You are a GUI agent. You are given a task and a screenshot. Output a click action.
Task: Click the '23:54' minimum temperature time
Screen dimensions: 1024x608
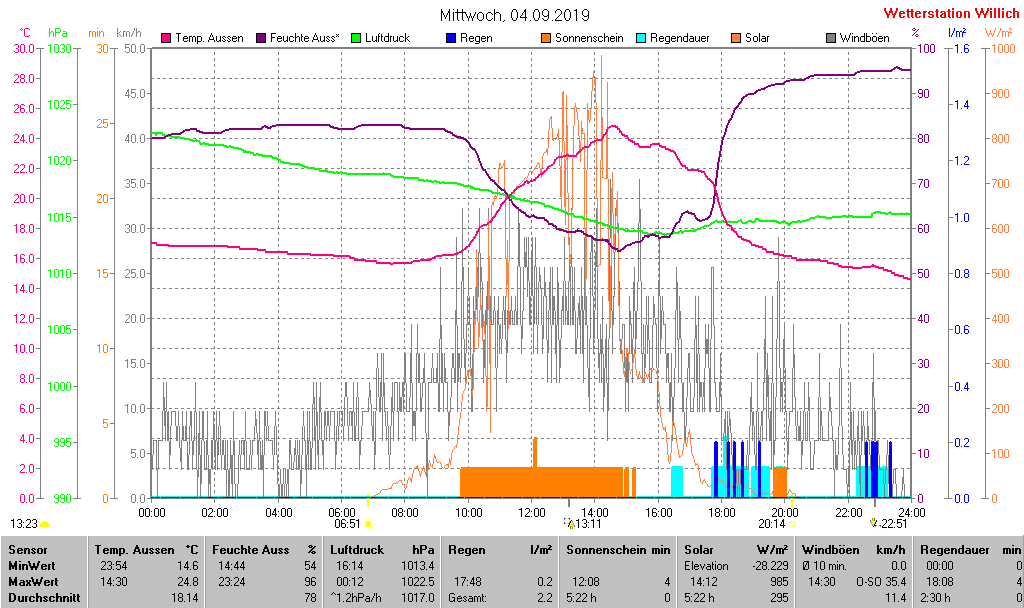coord(114,566)
